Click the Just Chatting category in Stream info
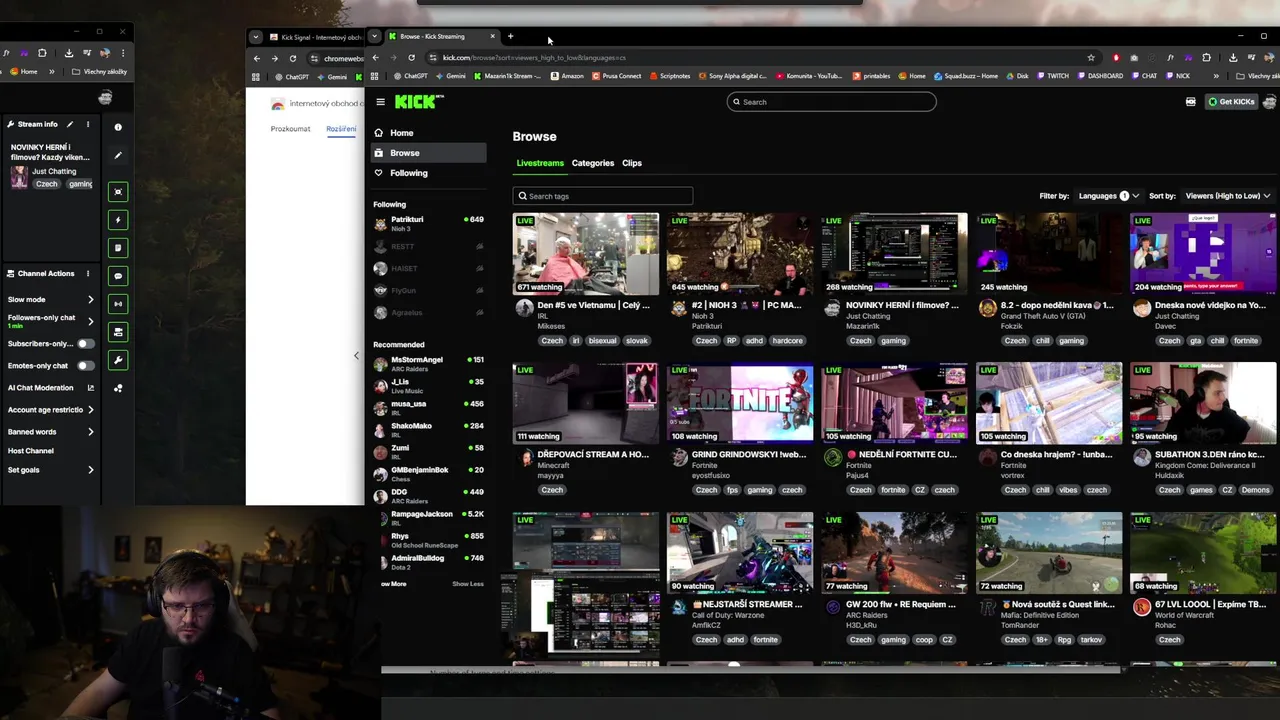The height and width of the screenshot is (720, 1280). [x=54, y=171]
